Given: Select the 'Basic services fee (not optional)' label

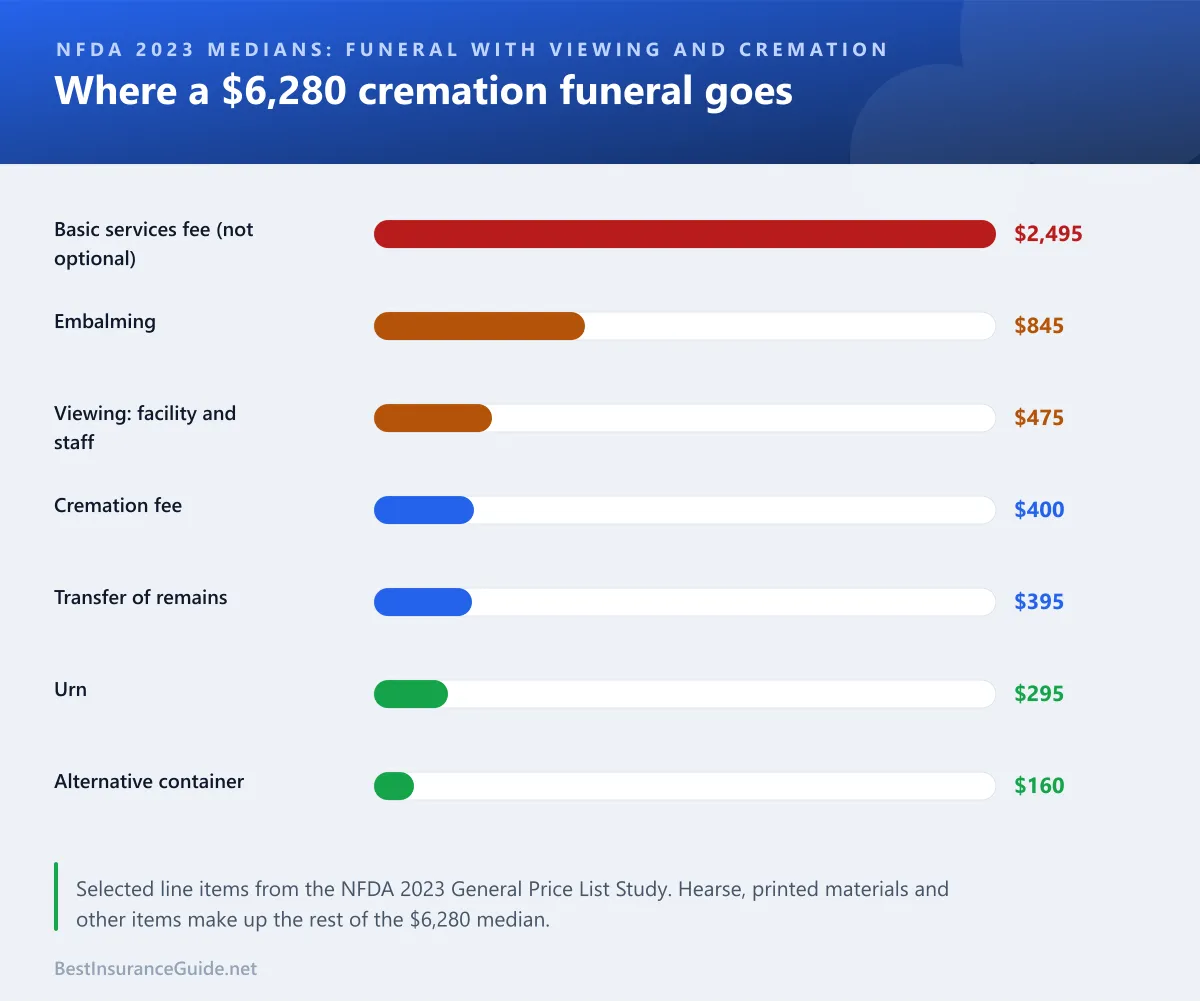Looking at the screenshot, I should click(154, 244).
